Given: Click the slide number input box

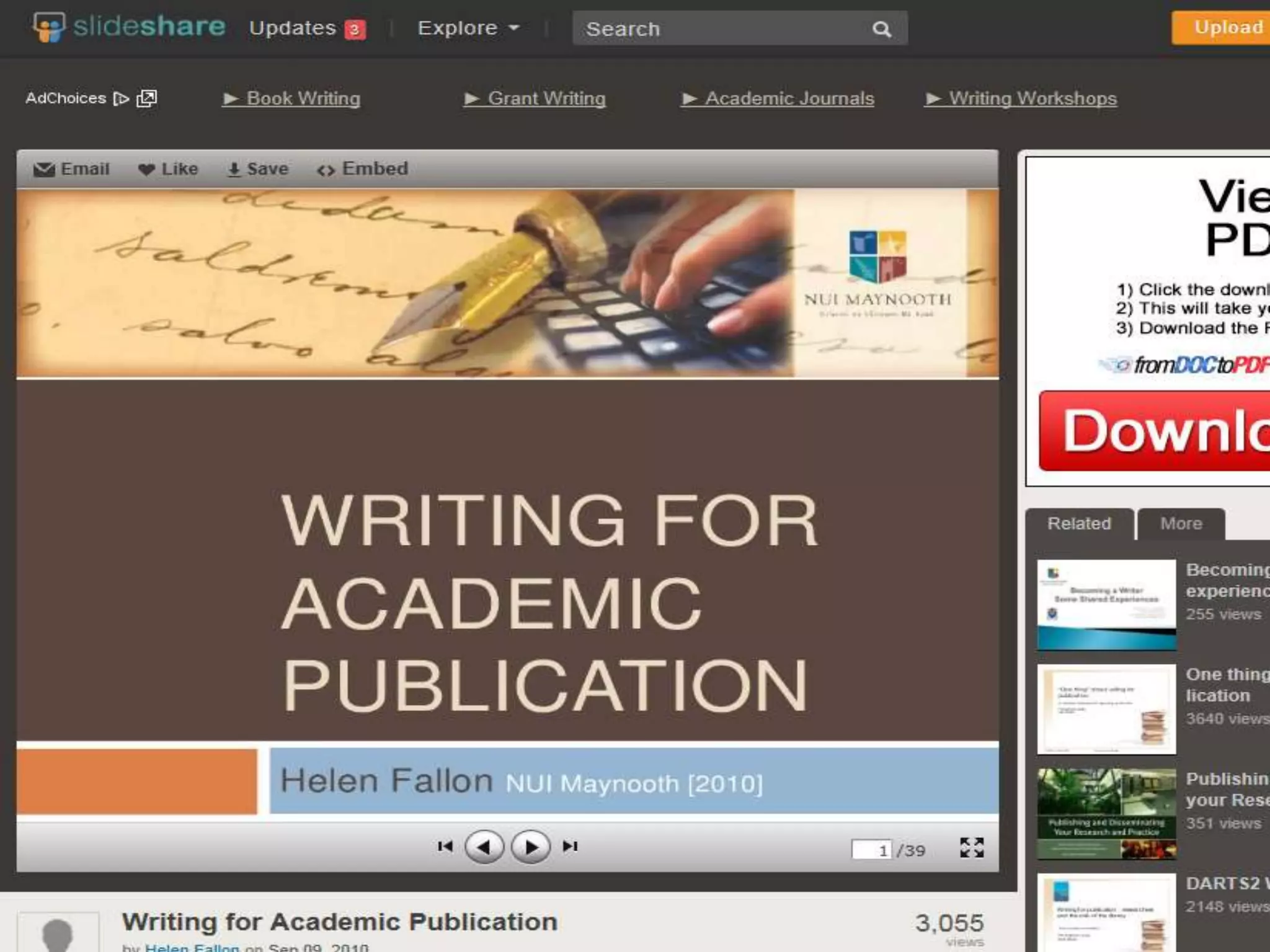Looking at the screenshot, I should [x=871, y=850].
